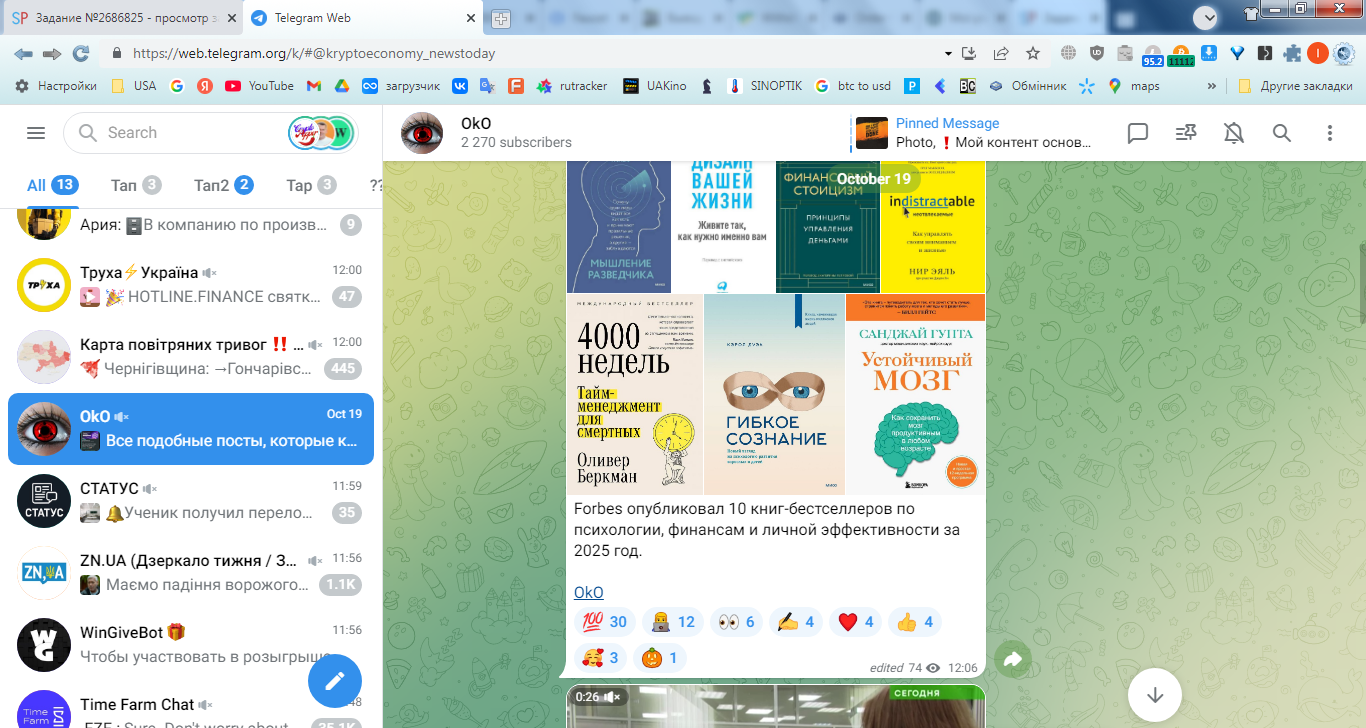Image resolution: width=1366 pixels, height=728 pixels.
Task: Open the boost channel icon in the OkO header
Action: pyautogui.click(x=1186, y=133)
